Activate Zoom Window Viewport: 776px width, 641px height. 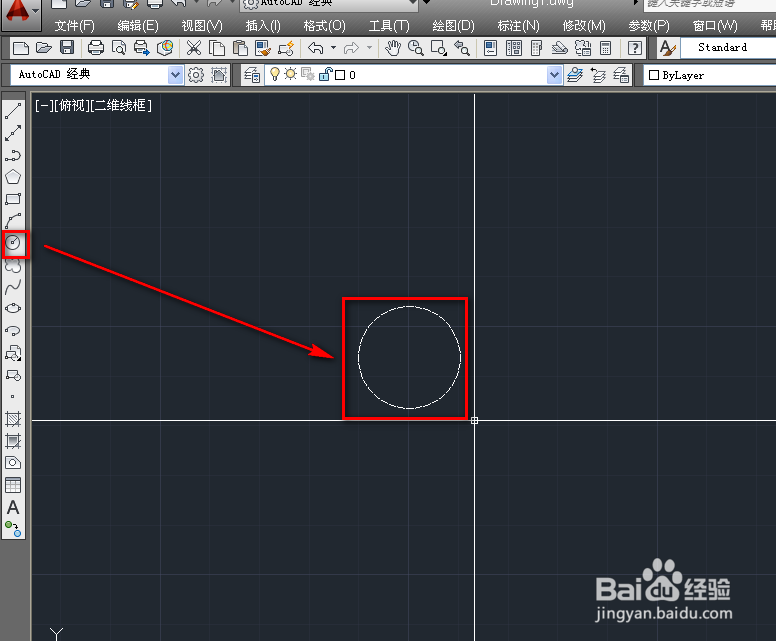point(439,48)
